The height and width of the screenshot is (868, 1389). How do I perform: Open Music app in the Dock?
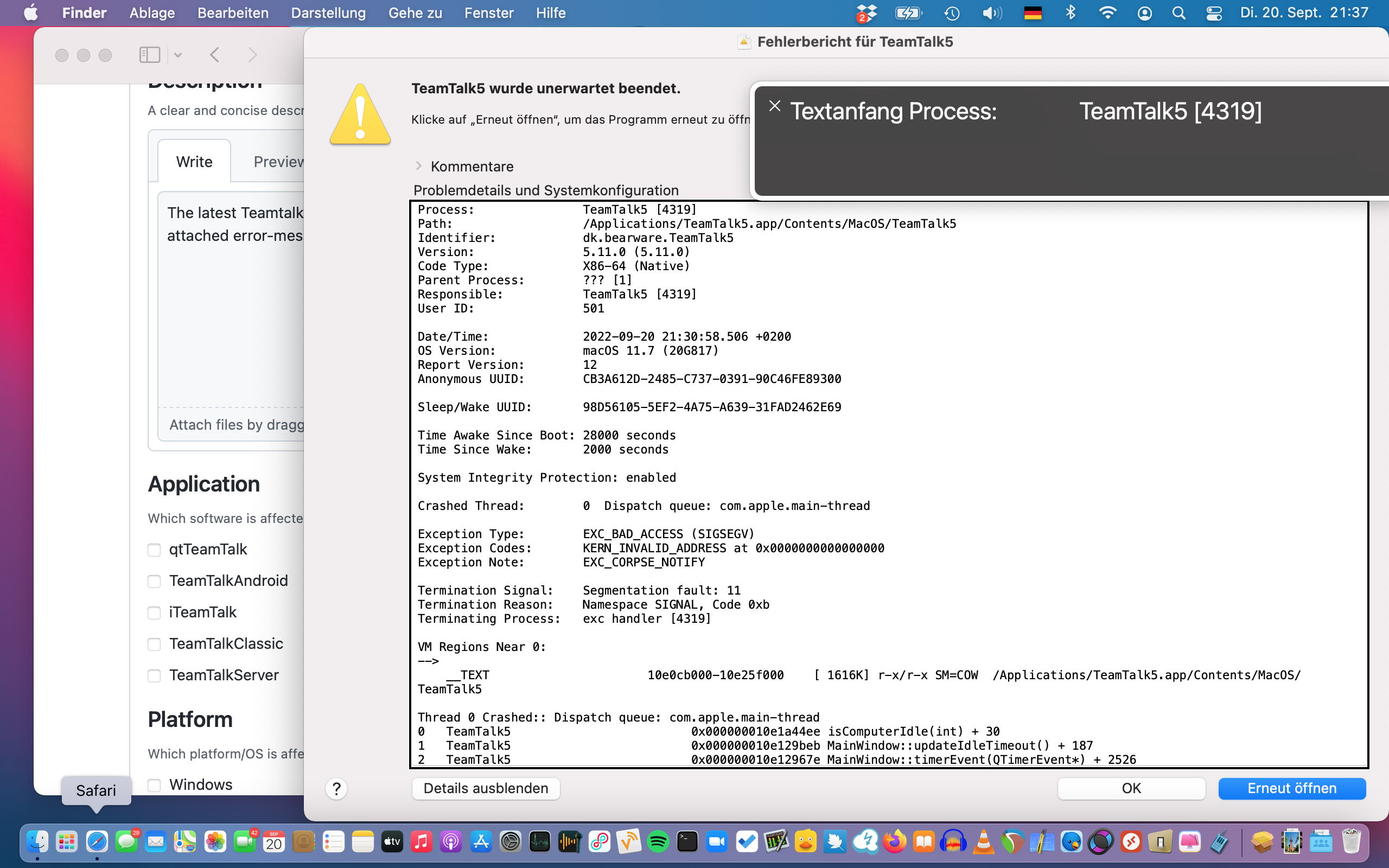422,842
